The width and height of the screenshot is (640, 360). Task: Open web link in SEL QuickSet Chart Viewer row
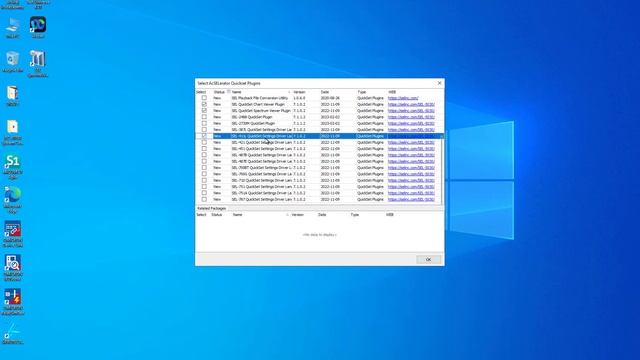point(411,104)
